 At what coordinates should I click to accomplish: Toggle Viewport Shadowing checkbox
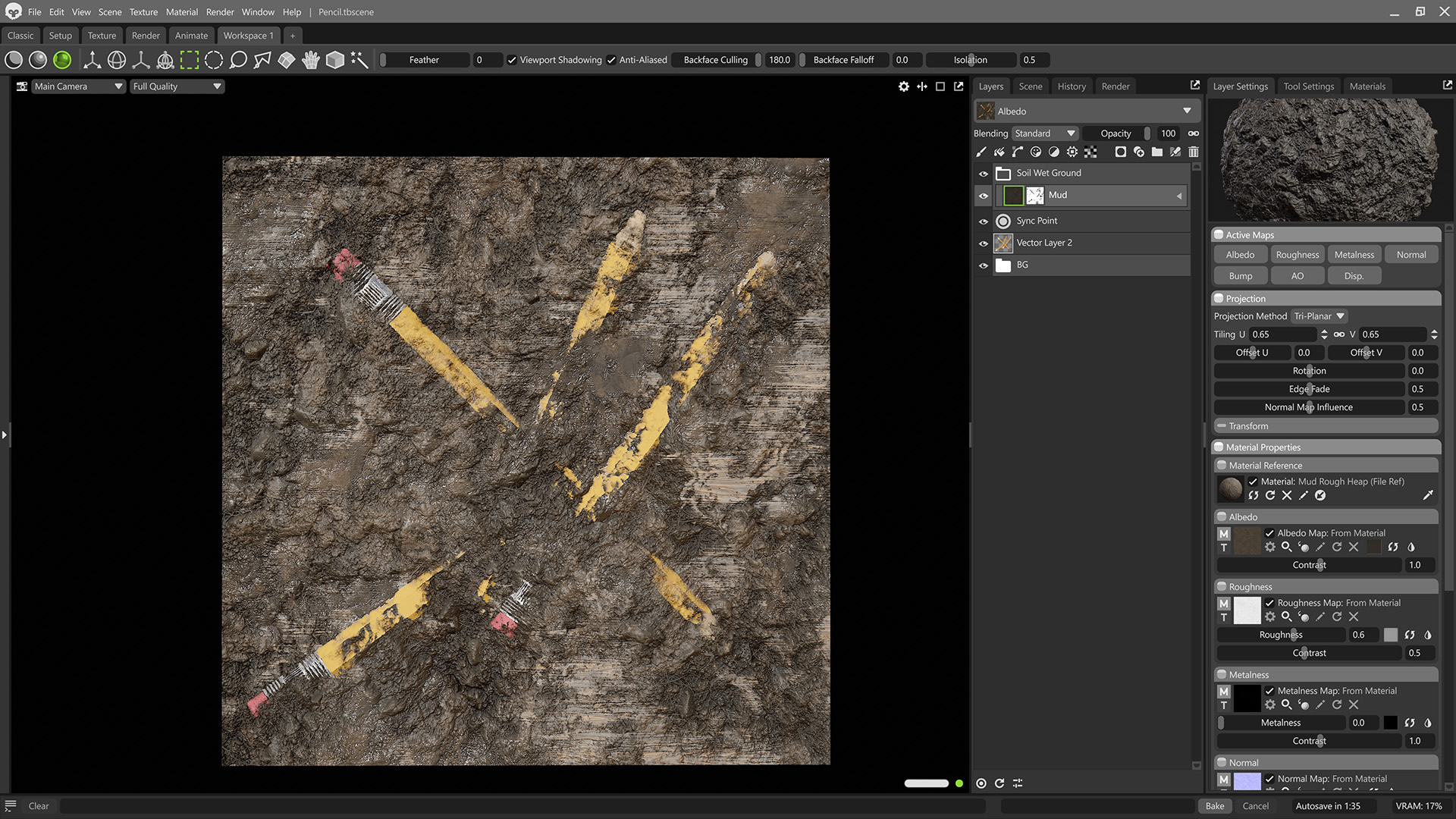[512, 60]
